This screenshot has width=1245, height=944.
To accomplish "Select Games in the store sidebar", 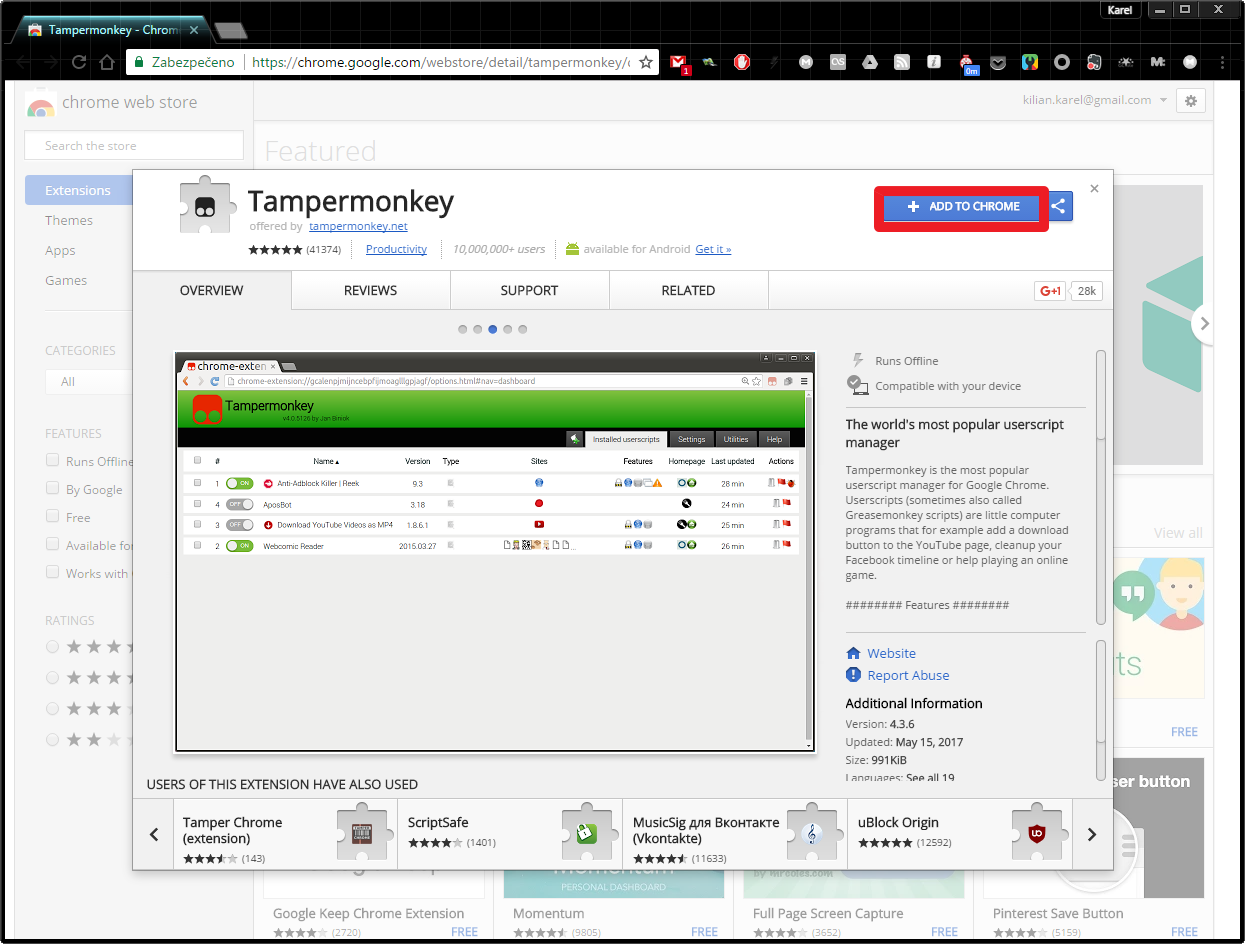I will tap(66, 280).
